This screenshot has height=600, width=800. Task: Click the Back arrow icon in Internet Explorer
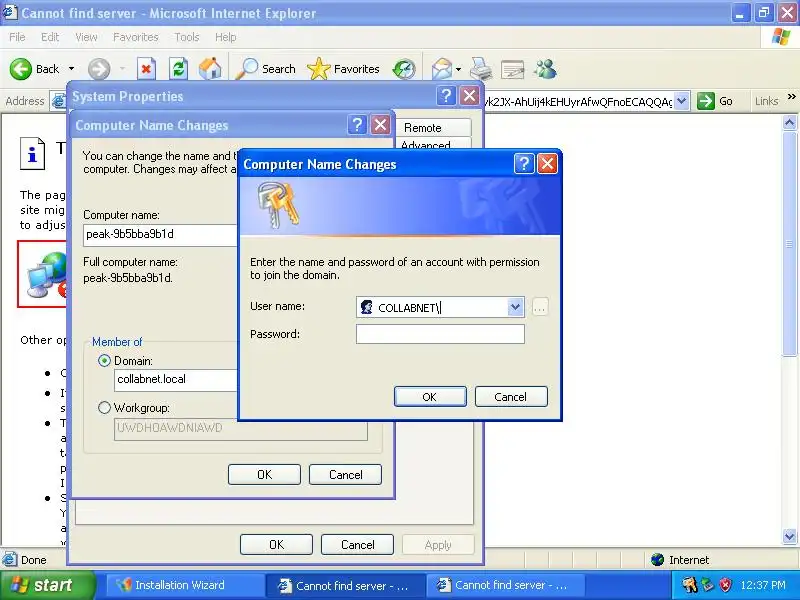pyautogui.click(x=20, y=69)
